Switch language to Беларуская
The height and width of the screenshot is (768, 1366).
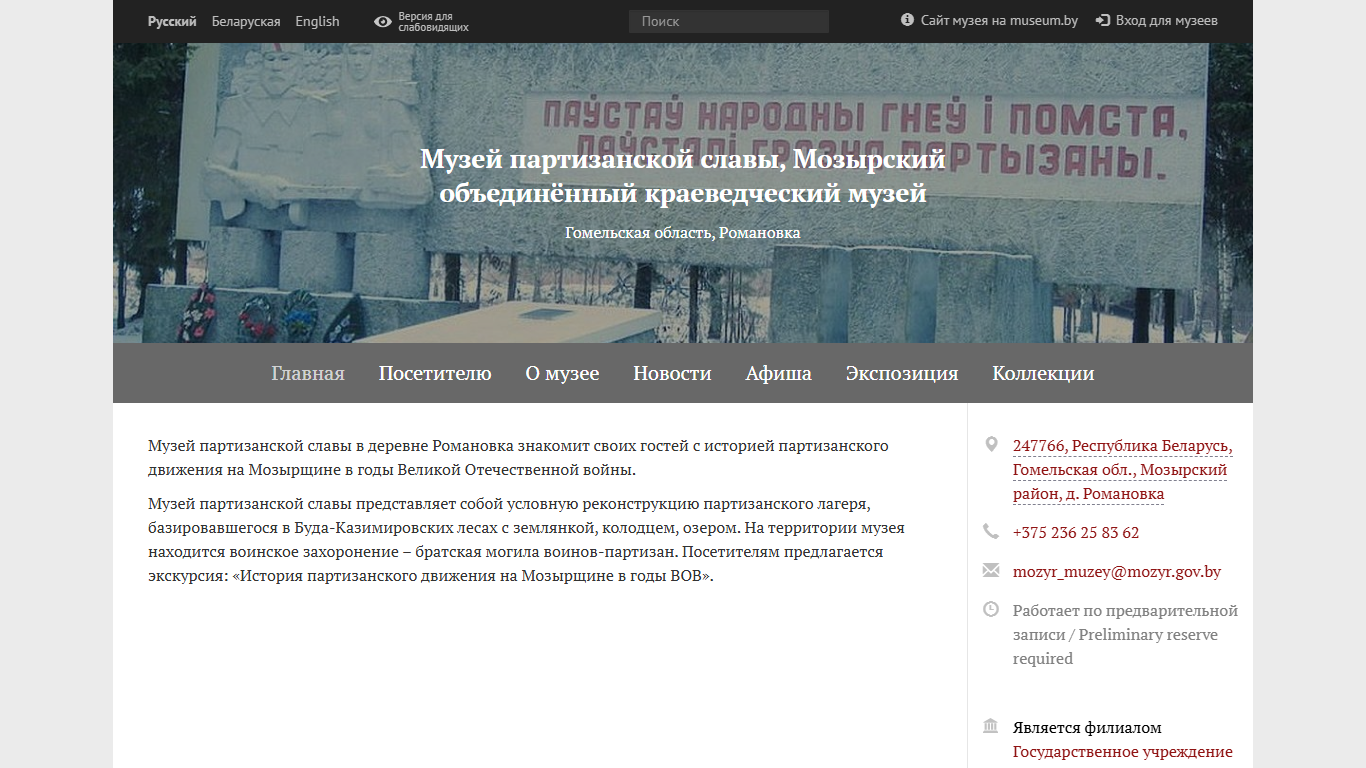tap(246, 21)
